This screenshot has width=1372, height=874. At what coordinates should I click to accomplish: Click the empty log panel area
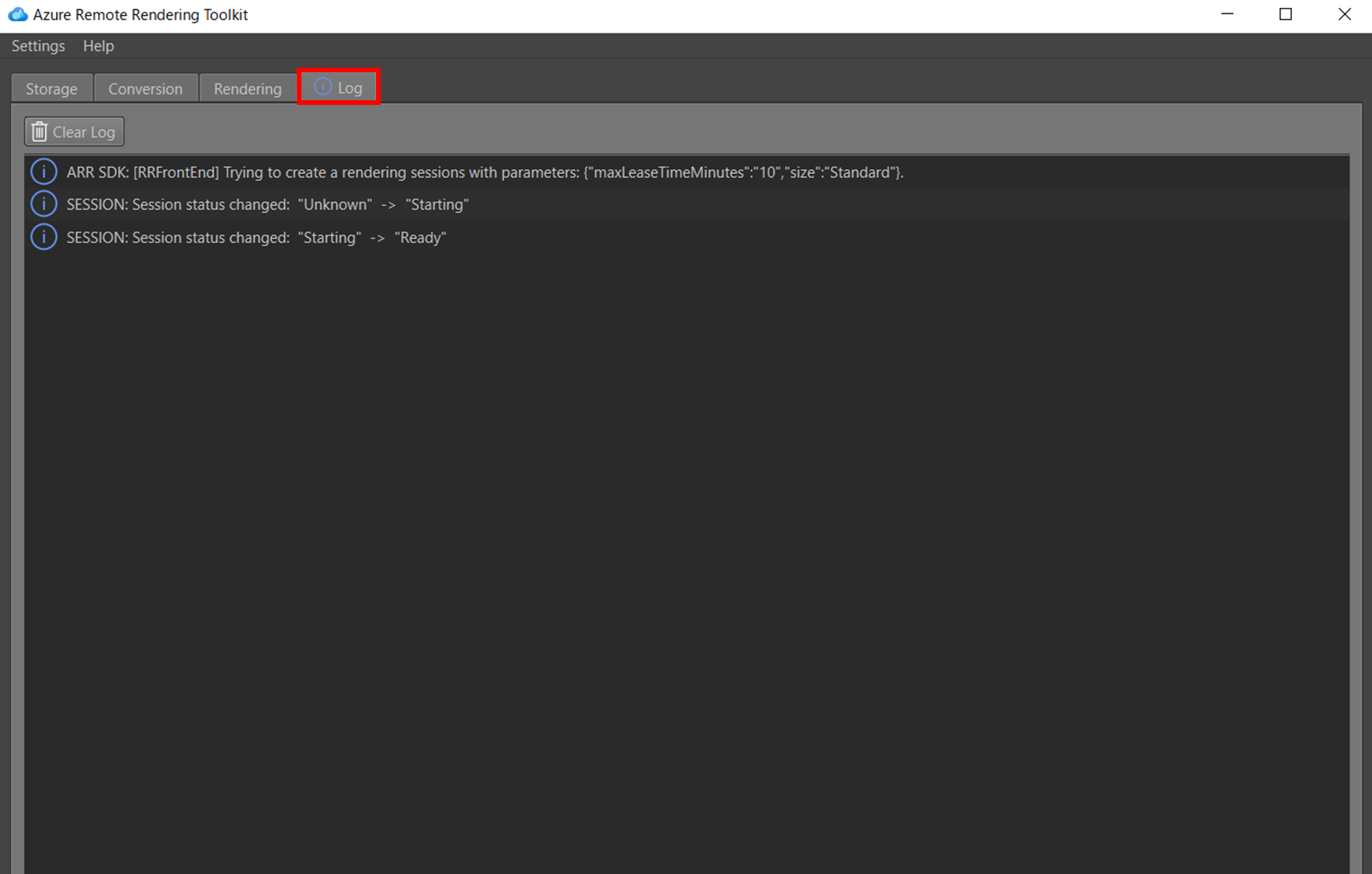tap(684, 505)
